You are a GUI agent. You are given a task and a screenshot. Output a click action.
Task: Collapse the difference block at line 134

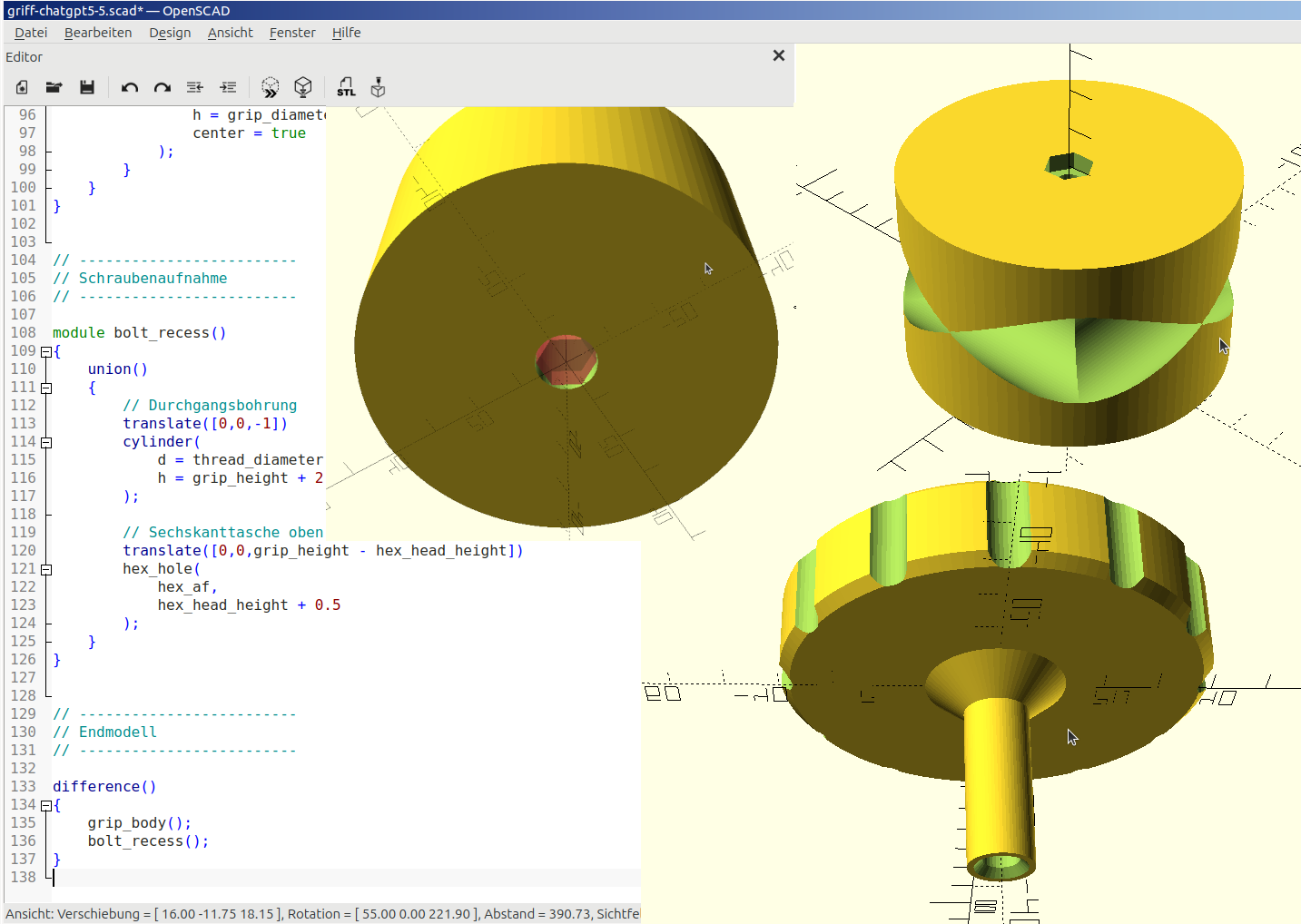46,805
